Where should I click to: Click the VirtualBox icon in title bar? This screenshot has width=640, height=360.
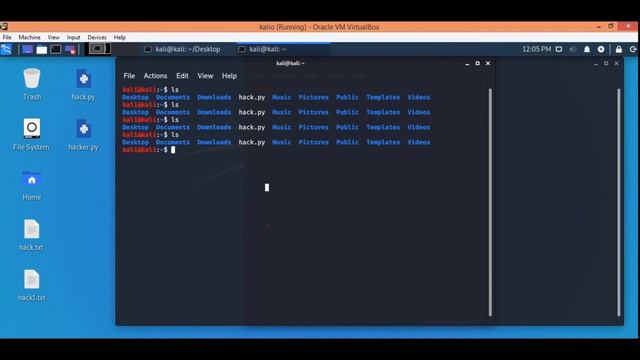tap(4, 27)
